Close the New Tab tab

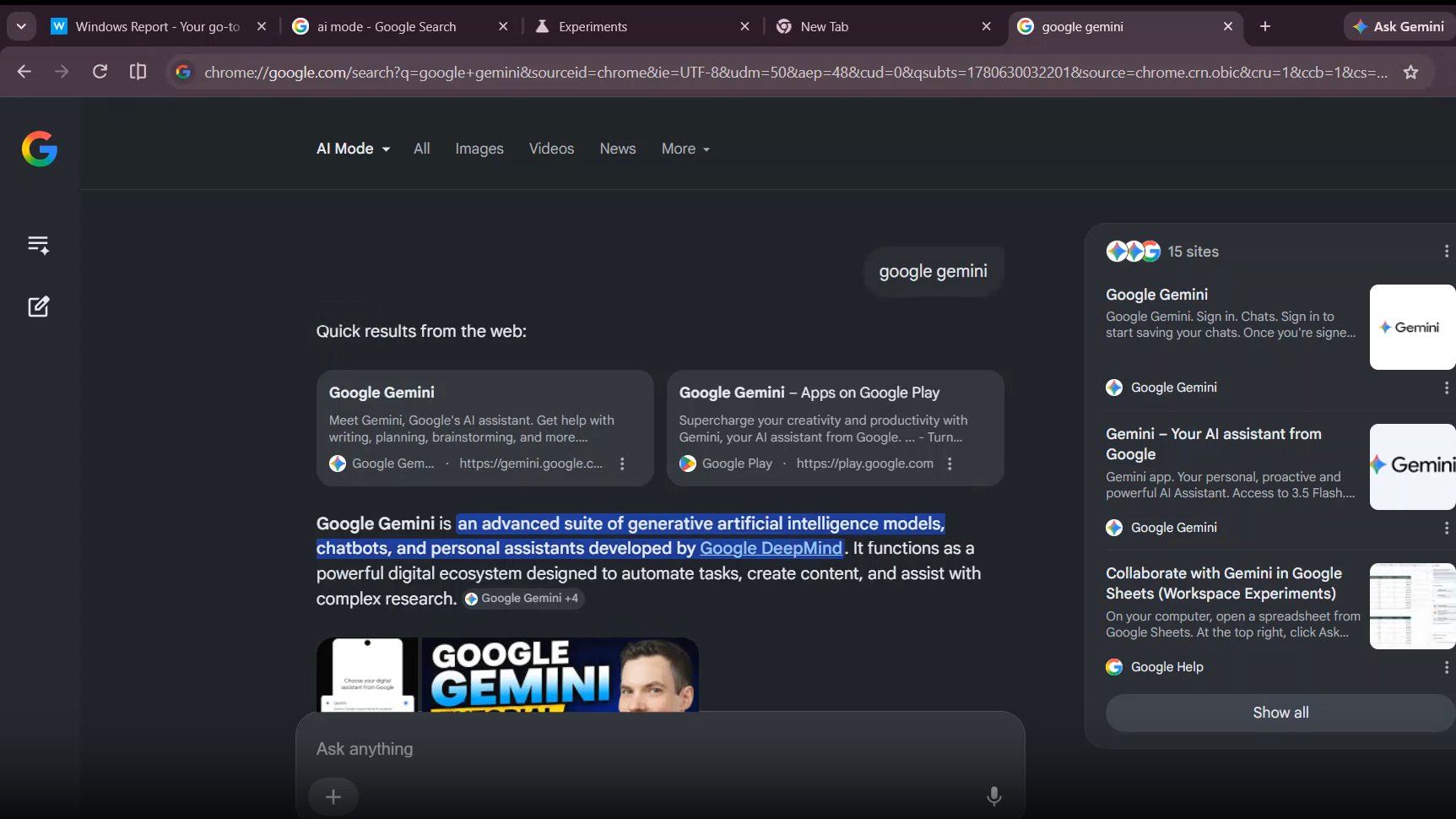986,26
